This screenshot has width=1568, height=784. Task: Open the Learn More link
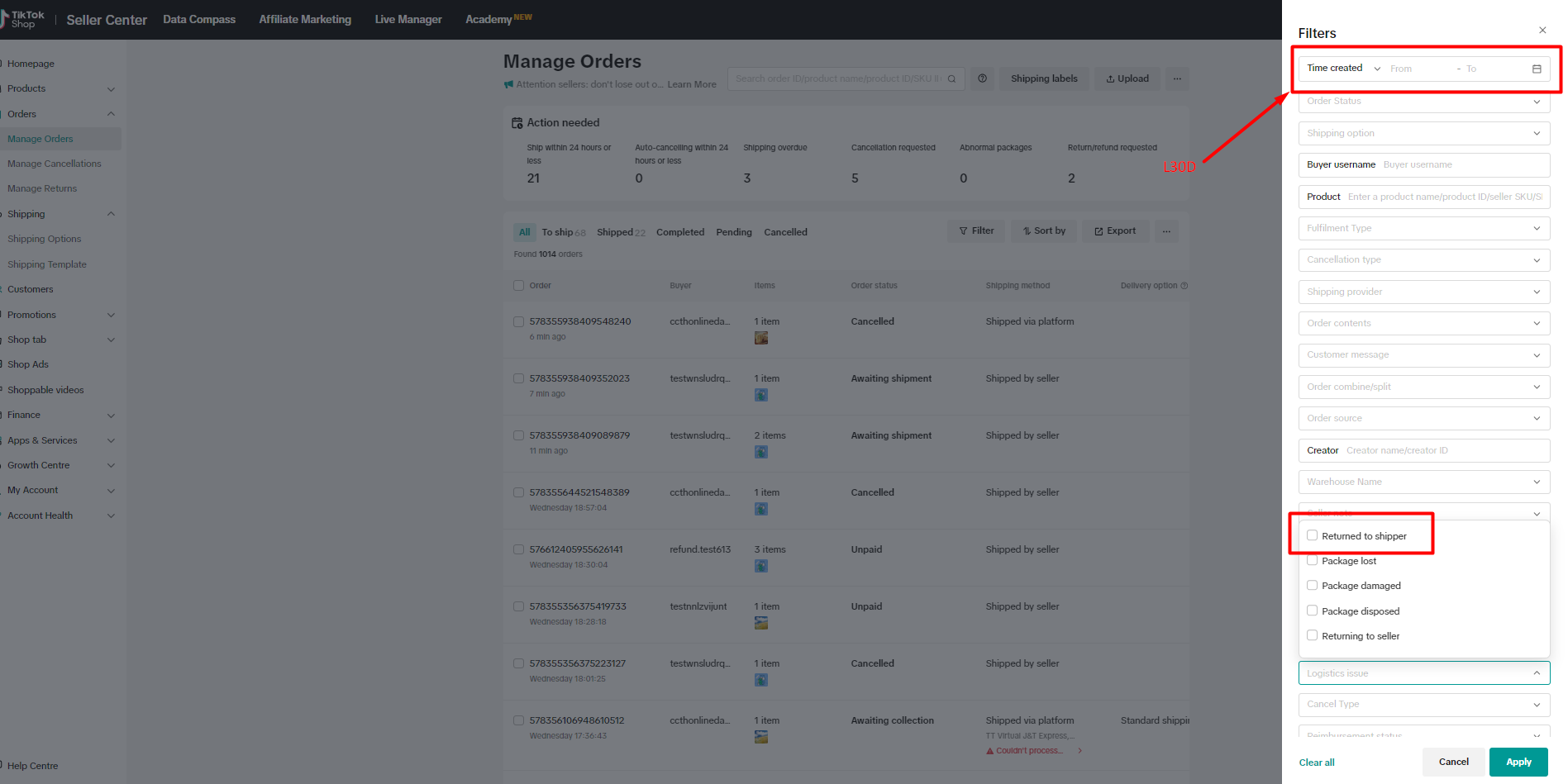(x=692, y=84)
